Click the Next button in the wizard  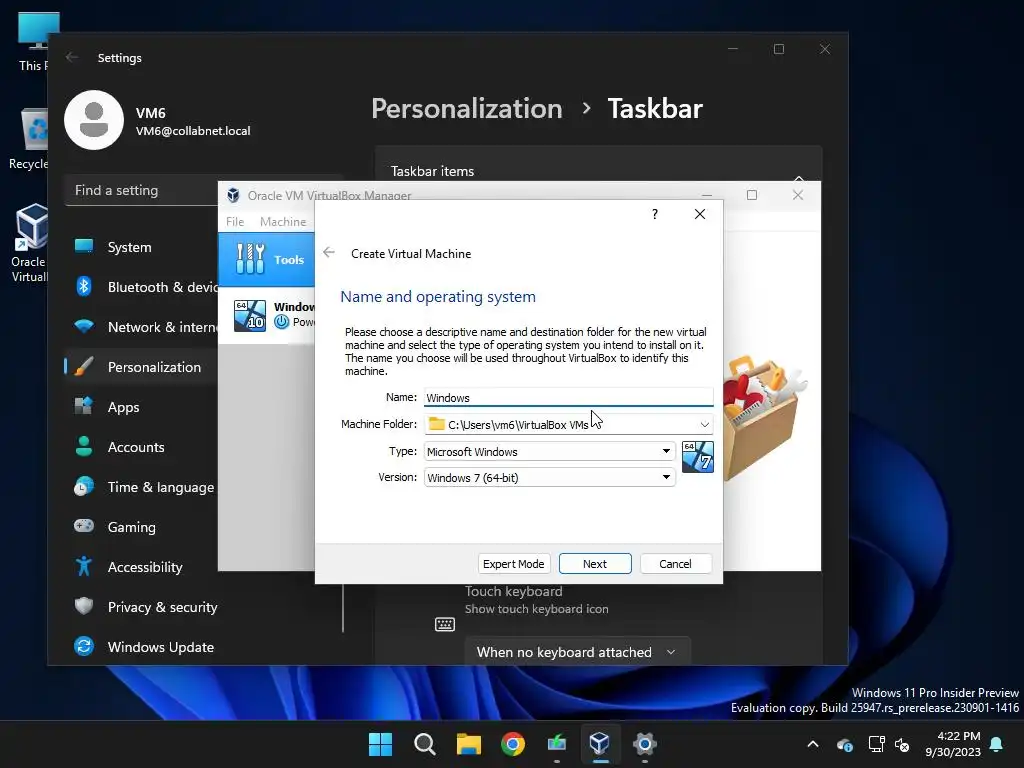[595, 564]
